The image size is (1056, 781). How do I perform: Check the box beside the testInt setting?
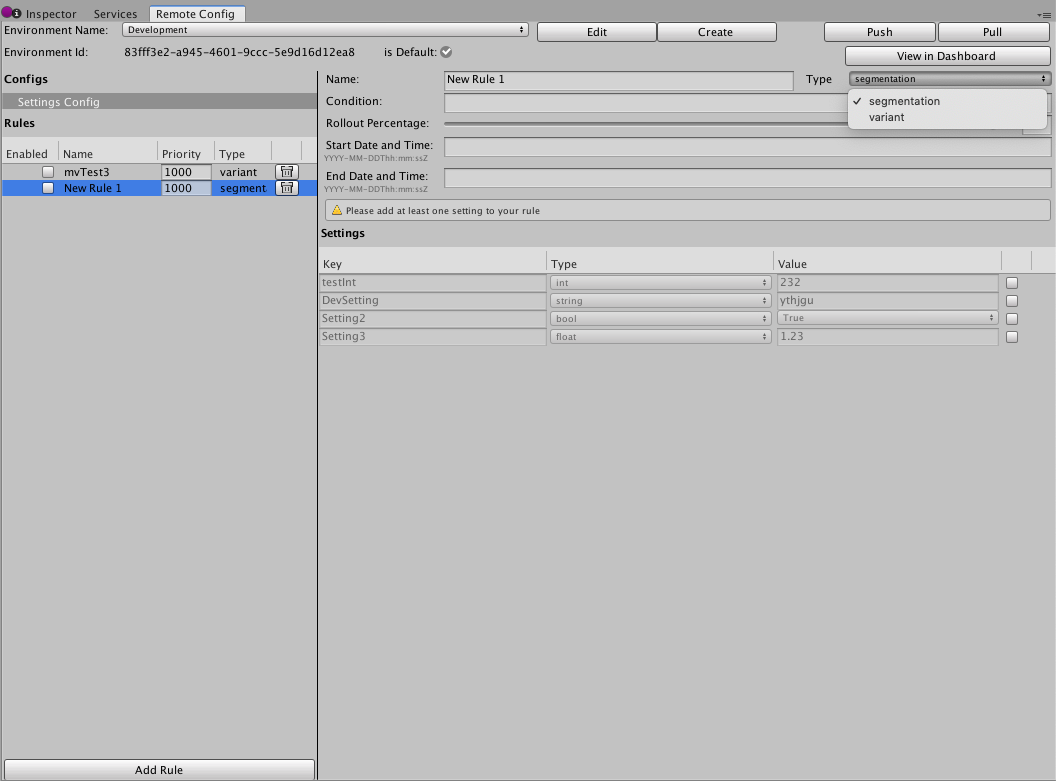[x=1011, y=282]
